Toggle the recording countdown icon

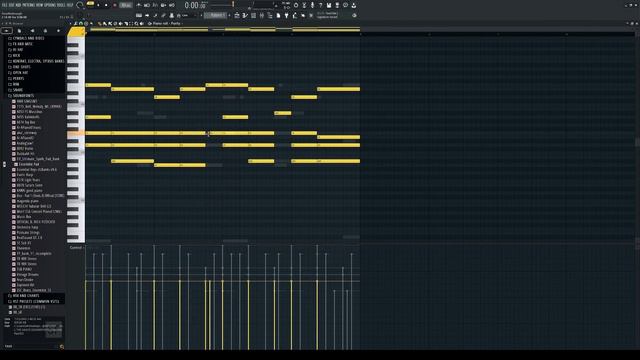[x=155, y=5]
